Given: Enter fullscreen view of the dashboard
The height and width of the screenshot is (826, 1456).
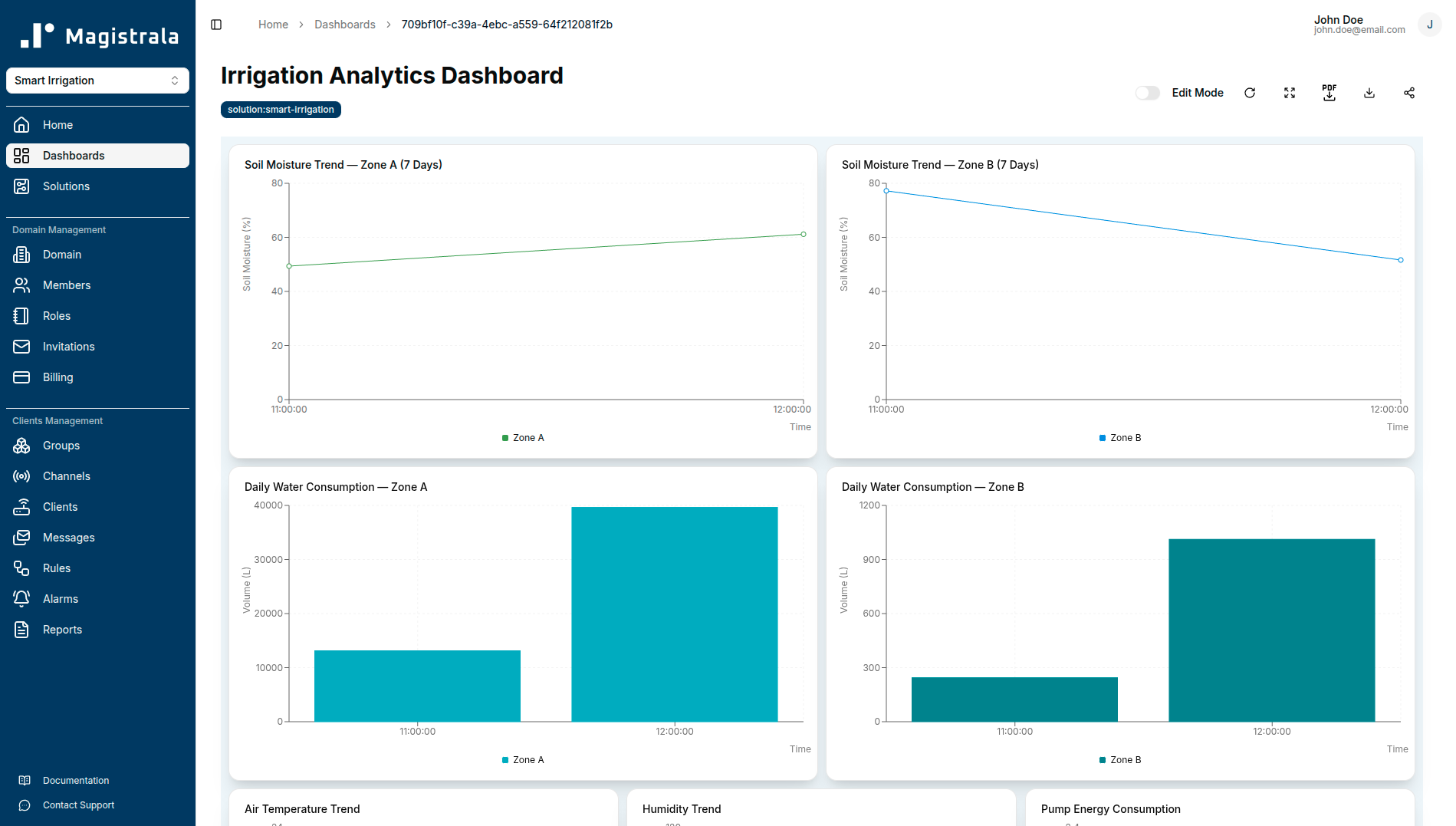Looking at the screenshot, I should tap(1290, 93).
